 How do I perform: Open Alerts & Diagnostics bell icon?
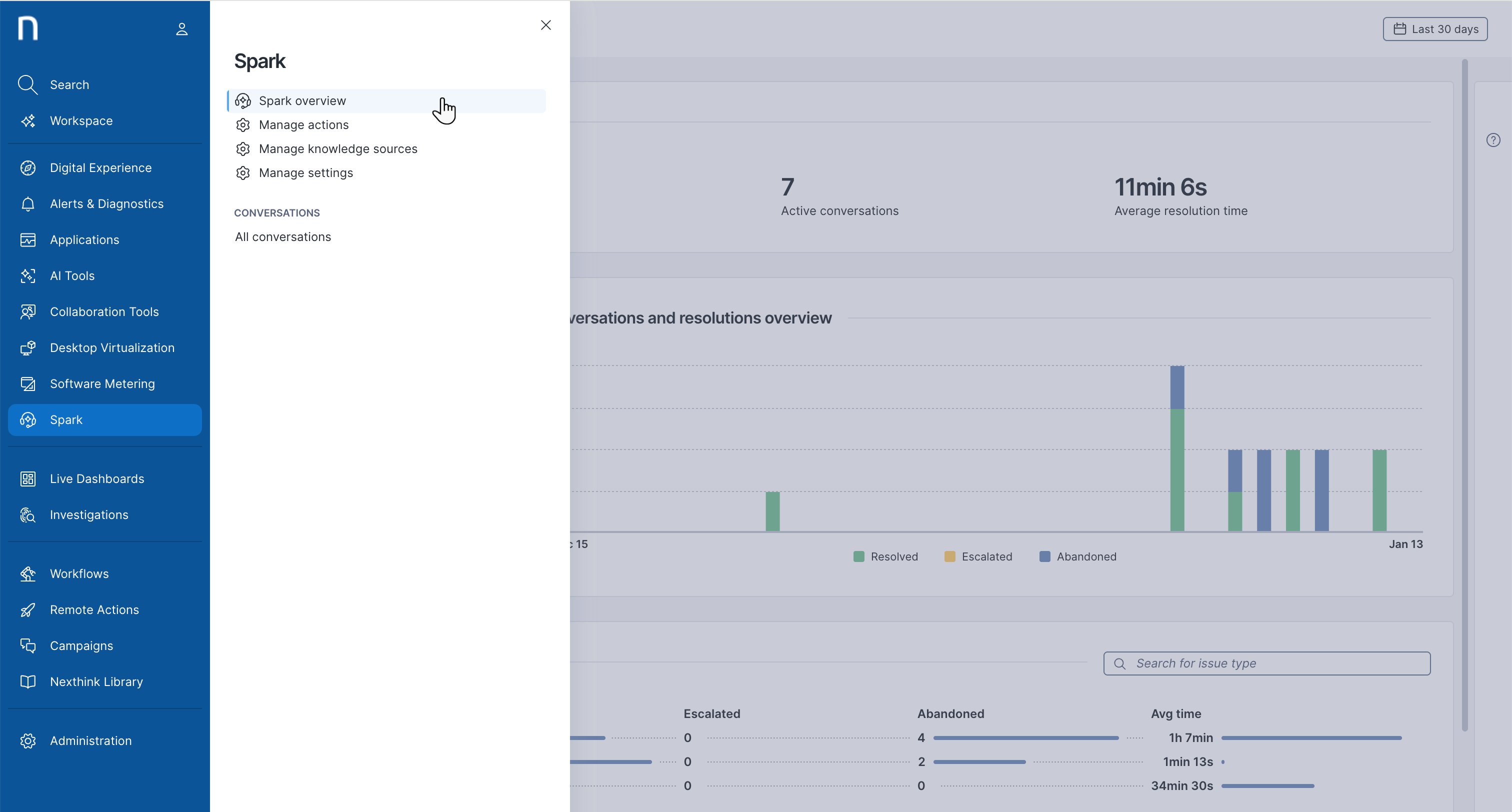coord(27,203)
